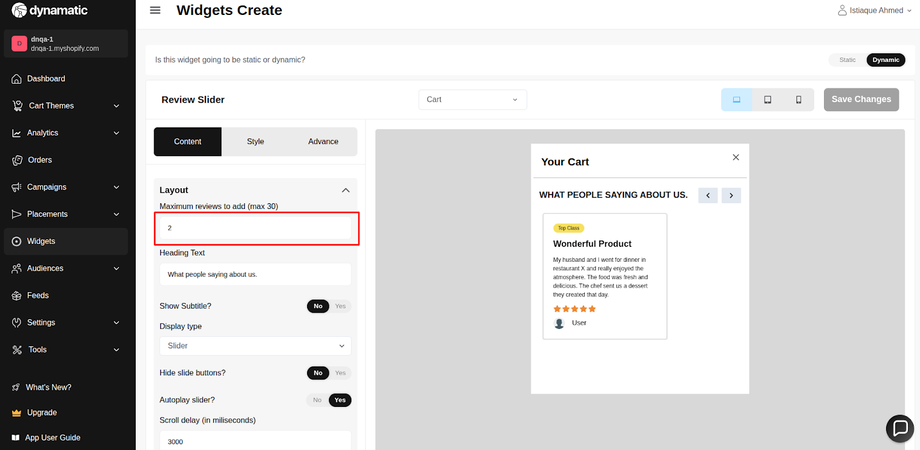This screenshot has width=920, height=450.
Task: Open the chat support bubble
Action: coord(900,428)
